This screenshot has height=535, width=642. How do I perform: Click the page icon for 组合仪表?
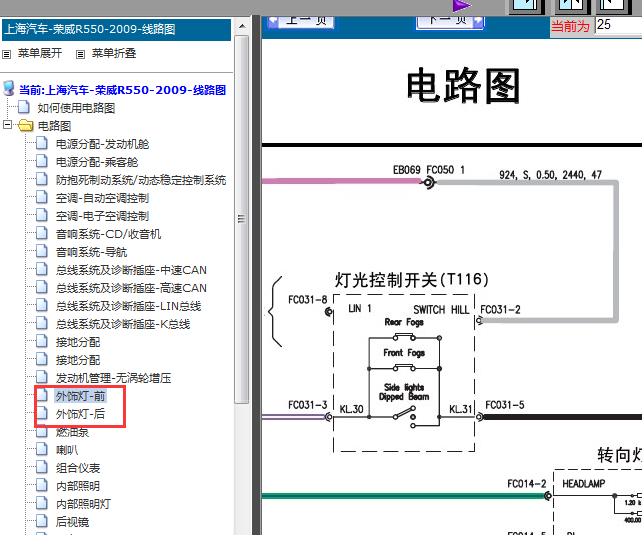[x=41, y=467]
